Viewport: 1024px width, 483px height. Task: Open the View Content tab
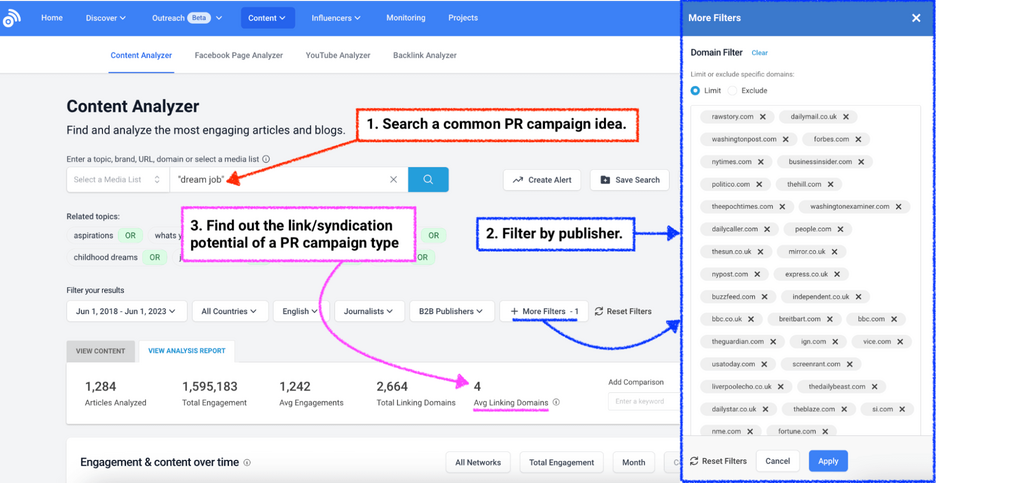tap(100, 351)
